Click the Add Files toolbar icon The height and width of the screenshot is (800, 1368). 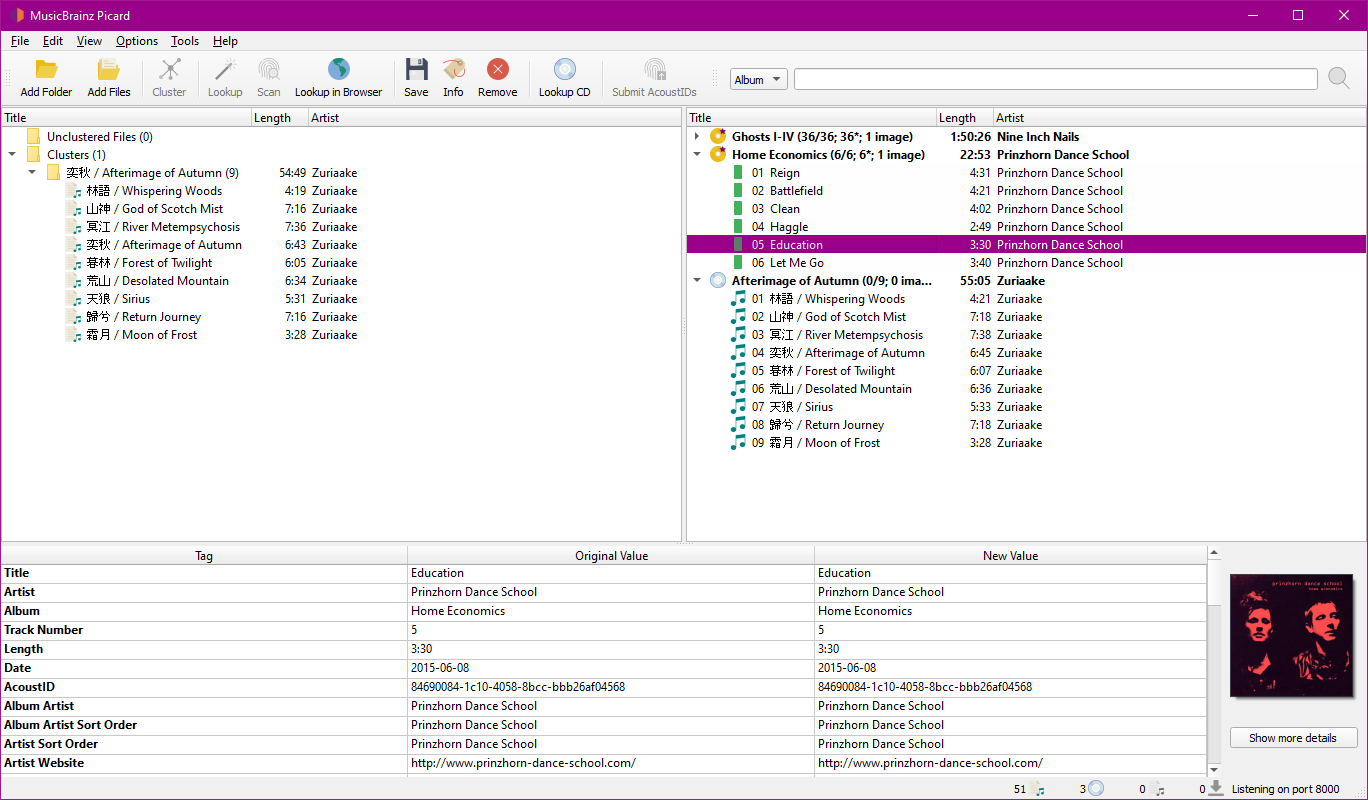(x=108, y=70)
